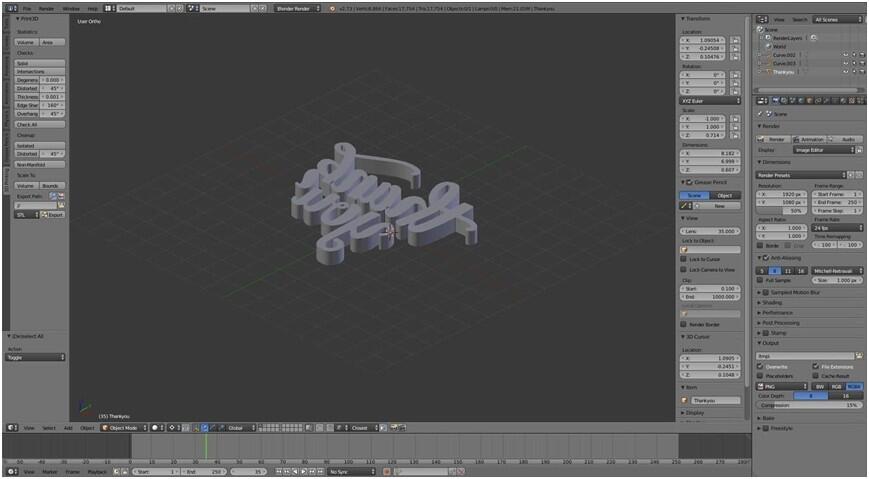The image size is (869, 479).
Task: Open the Blender Render engine dropdown
Action: [x=298, y=8]
